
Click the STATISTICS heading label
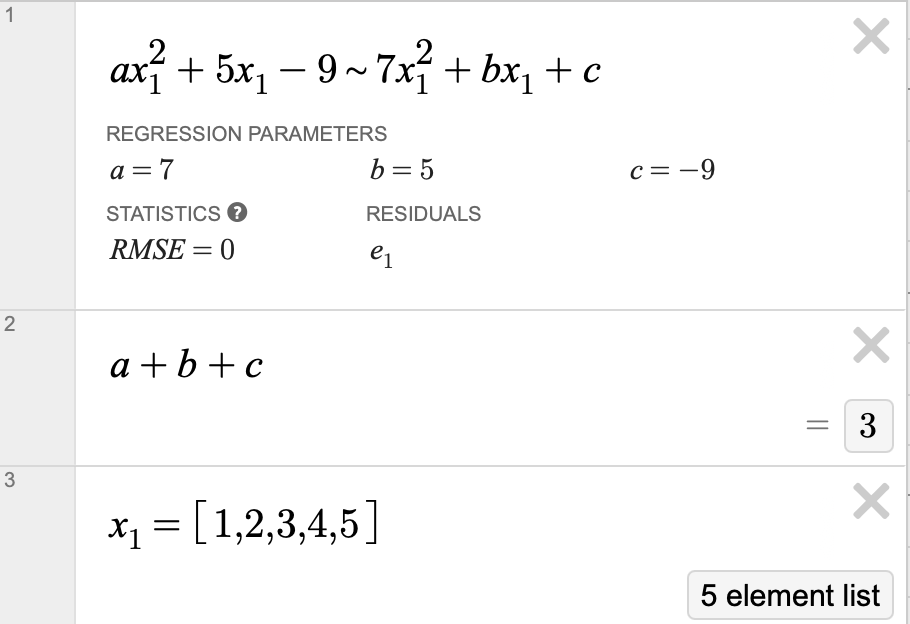pos(163,214)
